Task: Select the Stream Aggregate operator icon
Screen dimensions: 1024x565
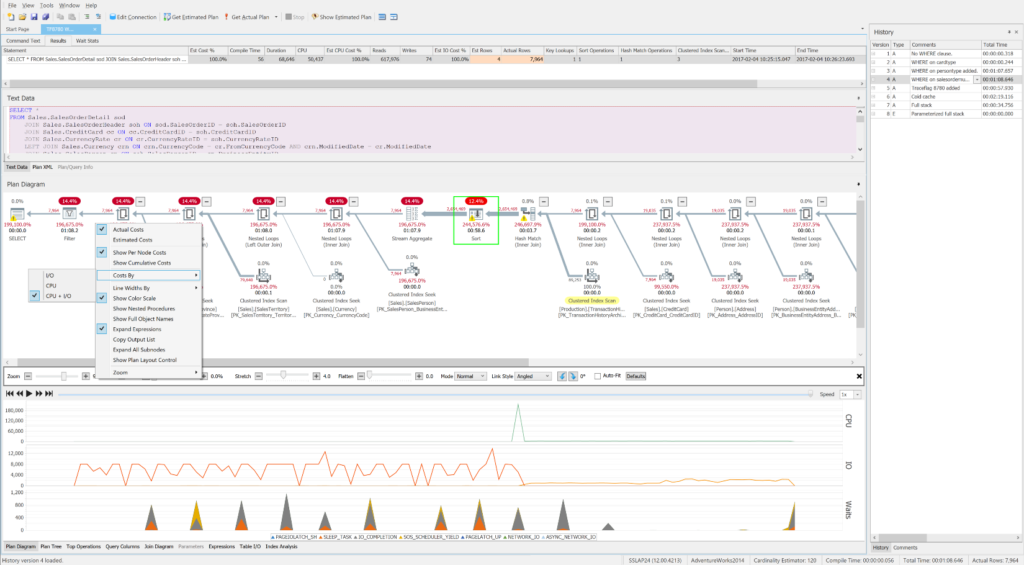Action: tap(412, 214)
